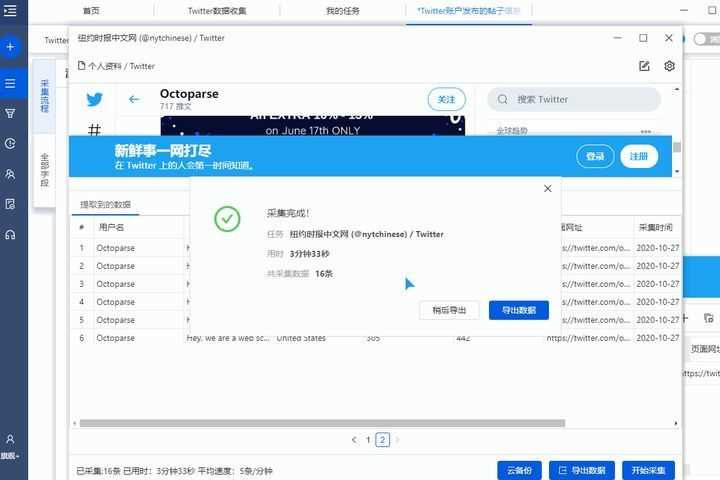Click the previous page arrow

354,440
